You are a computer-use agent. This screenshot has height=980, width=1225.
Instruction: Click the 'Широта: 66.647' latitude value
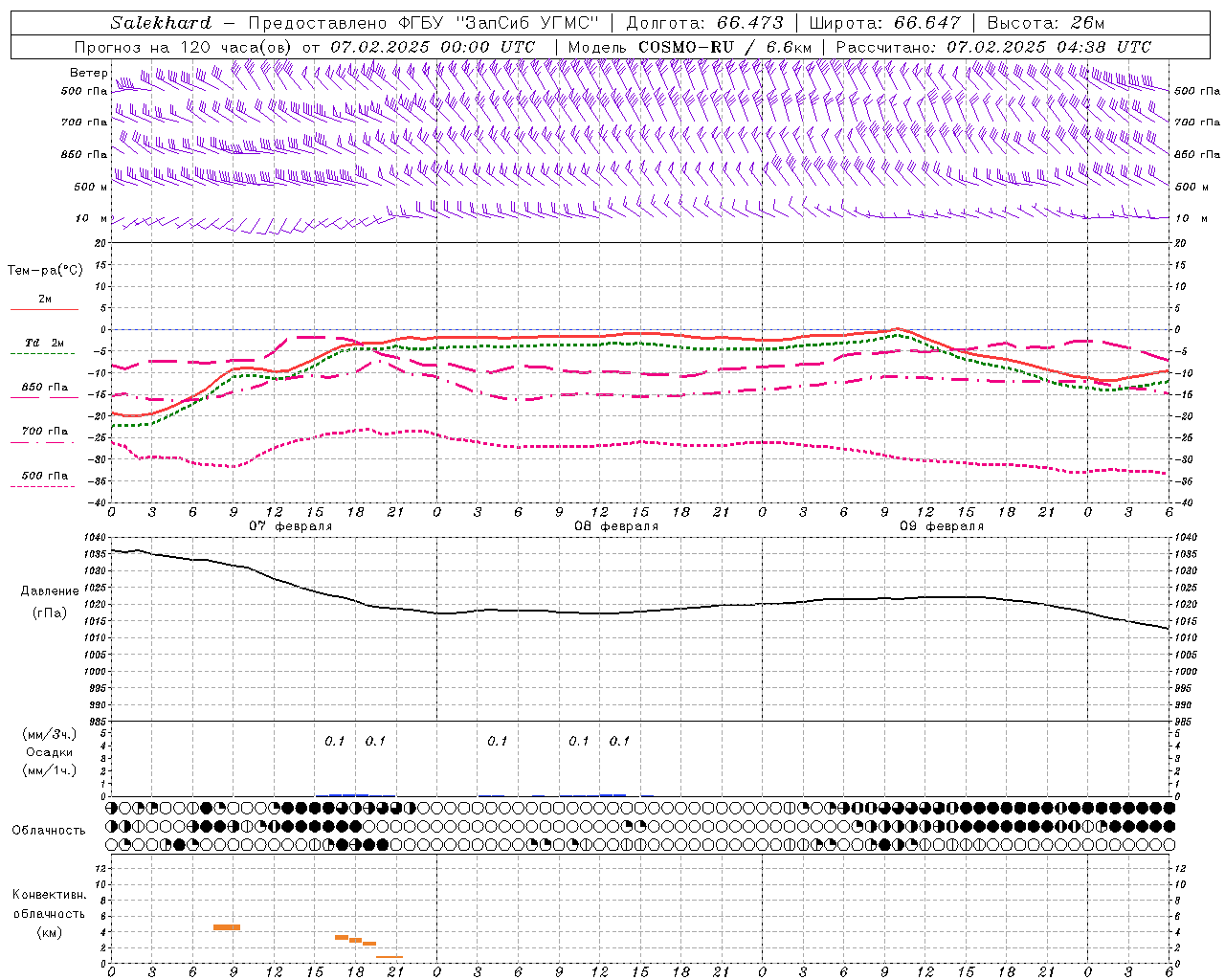pyautogui.click(x=884, y=23)
